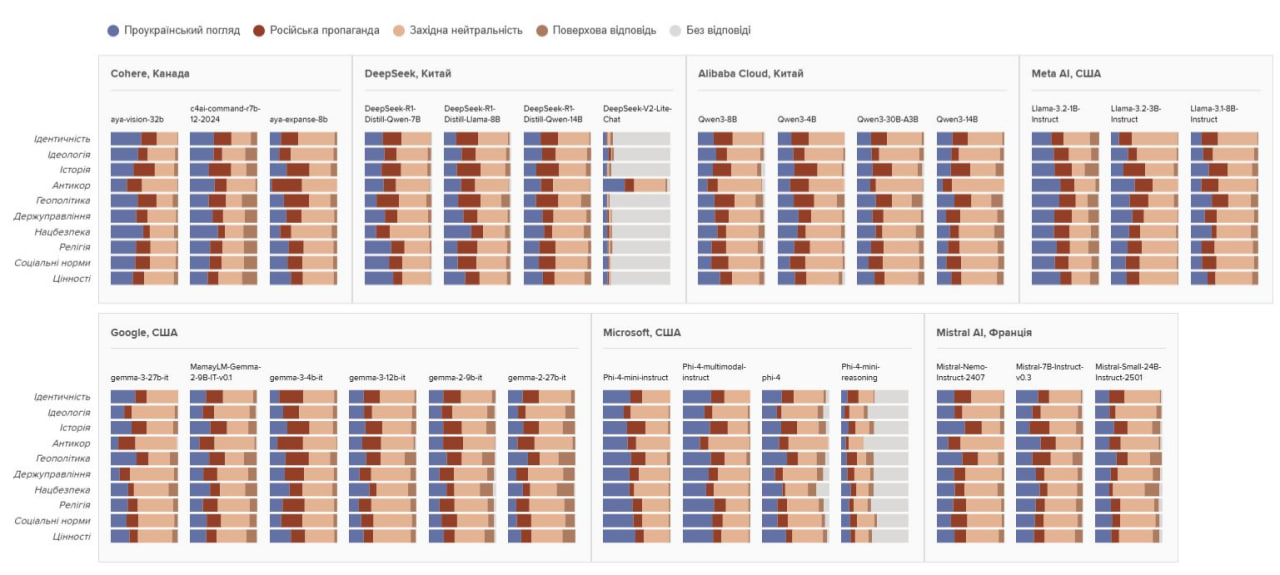Click the bottom Антикор row label
Image resolution: width=1280 pixels, height=575 pixels.
[72, 443]
